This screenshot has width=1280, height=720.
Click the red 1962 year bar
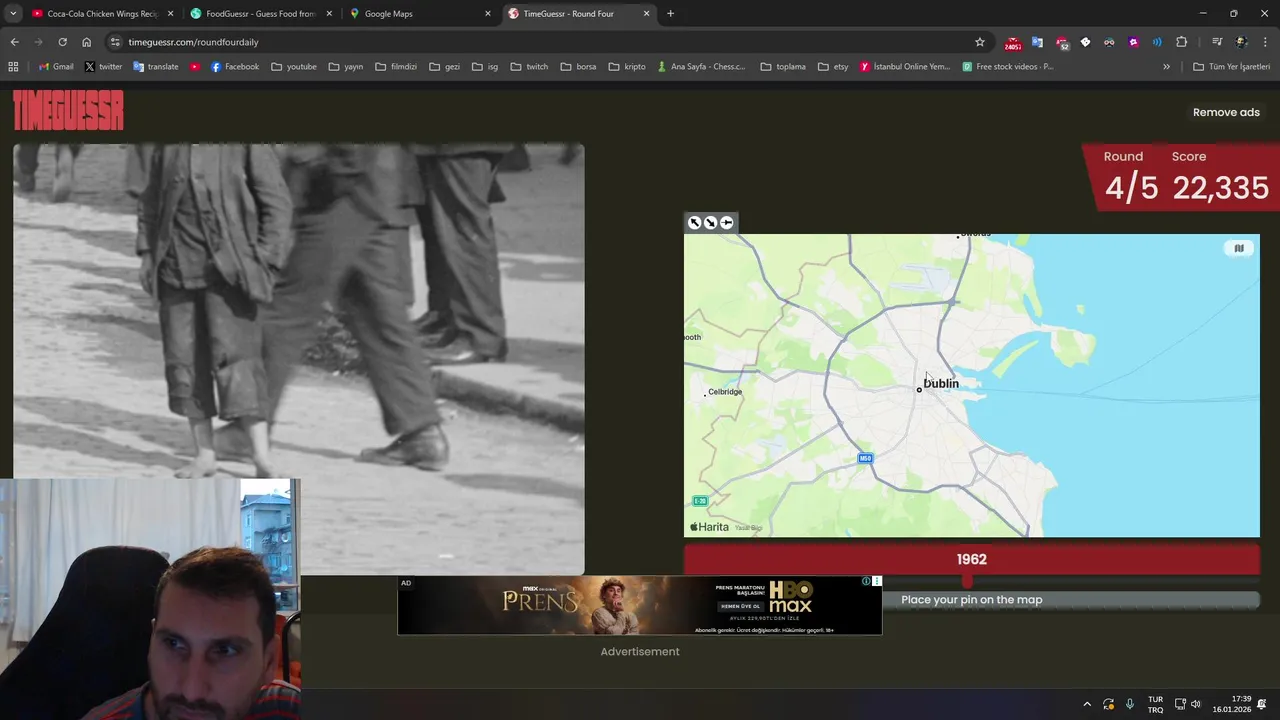pyautogui.click(x=971, y=559)
